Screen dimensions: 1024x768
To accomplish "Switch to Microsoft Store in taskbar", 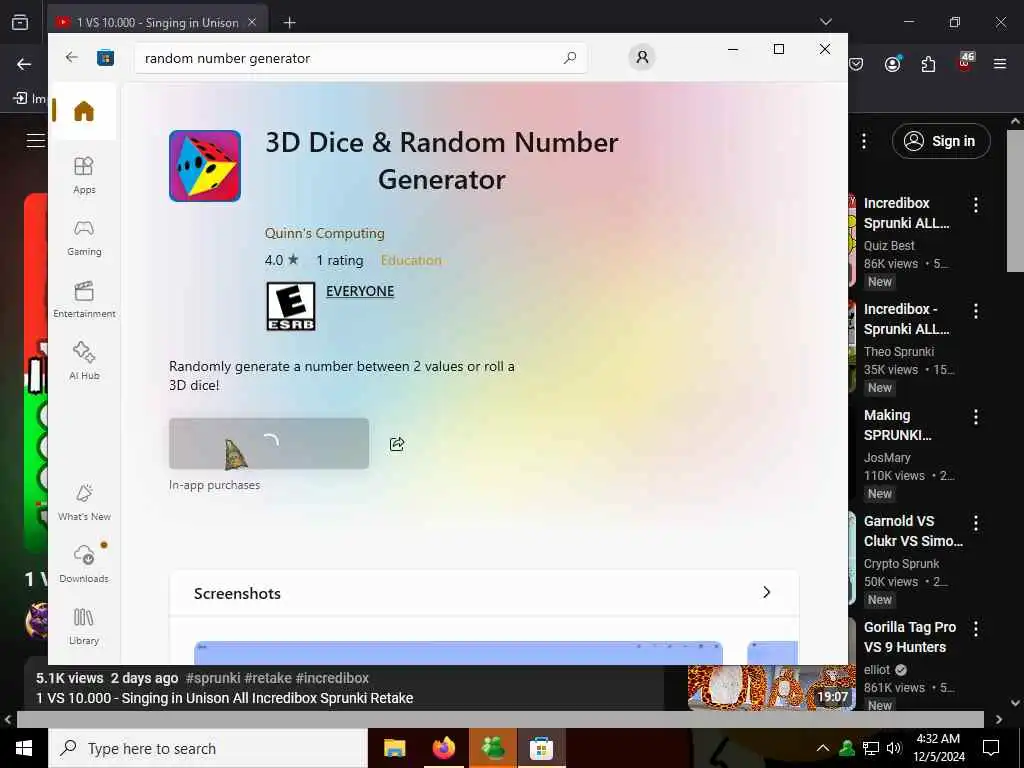I will tap(541, 748).
